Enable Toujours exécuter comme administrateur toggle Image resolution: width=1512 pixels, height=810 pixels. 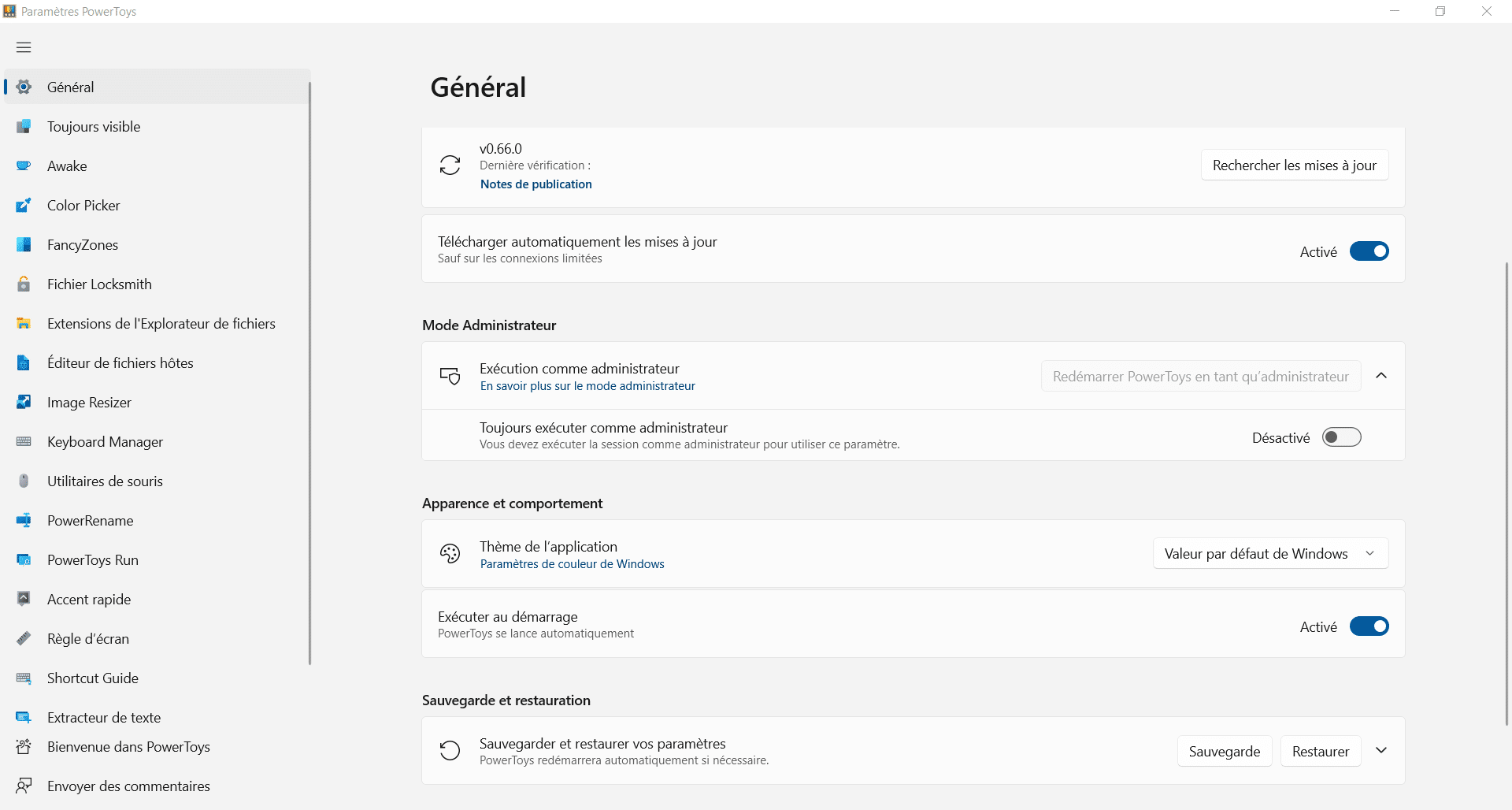[1341, 437]
